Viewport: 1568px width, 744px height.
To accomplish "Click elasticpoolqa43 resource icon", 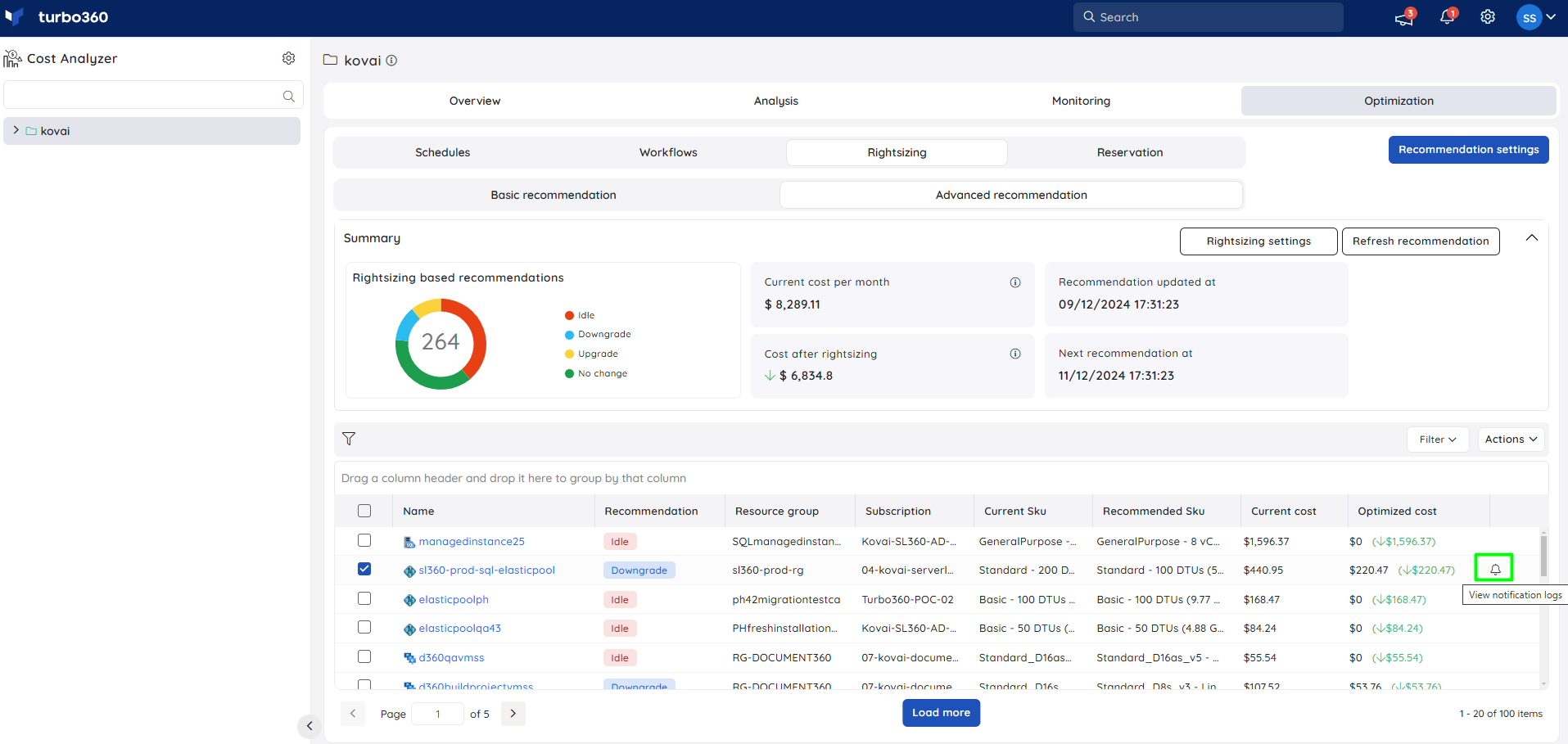I will click(409, 629).
